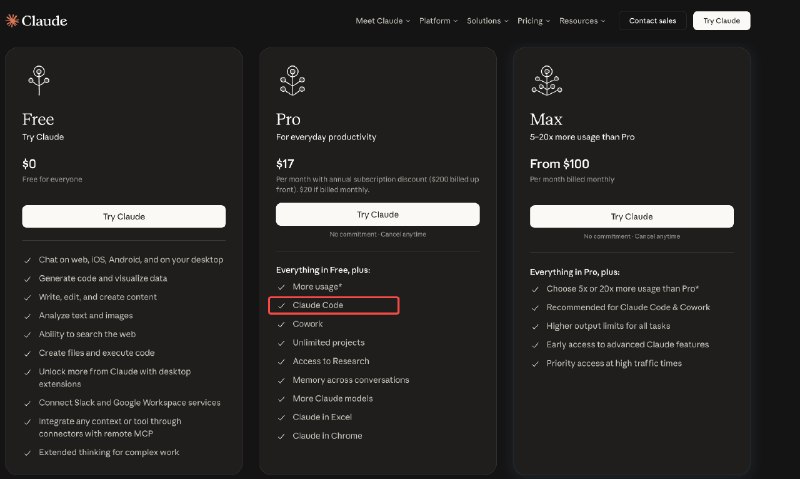Viewport: 800px width, 479px height.
Task: Expand the Solutions navigation dropdown
Action: click(487, 21)
